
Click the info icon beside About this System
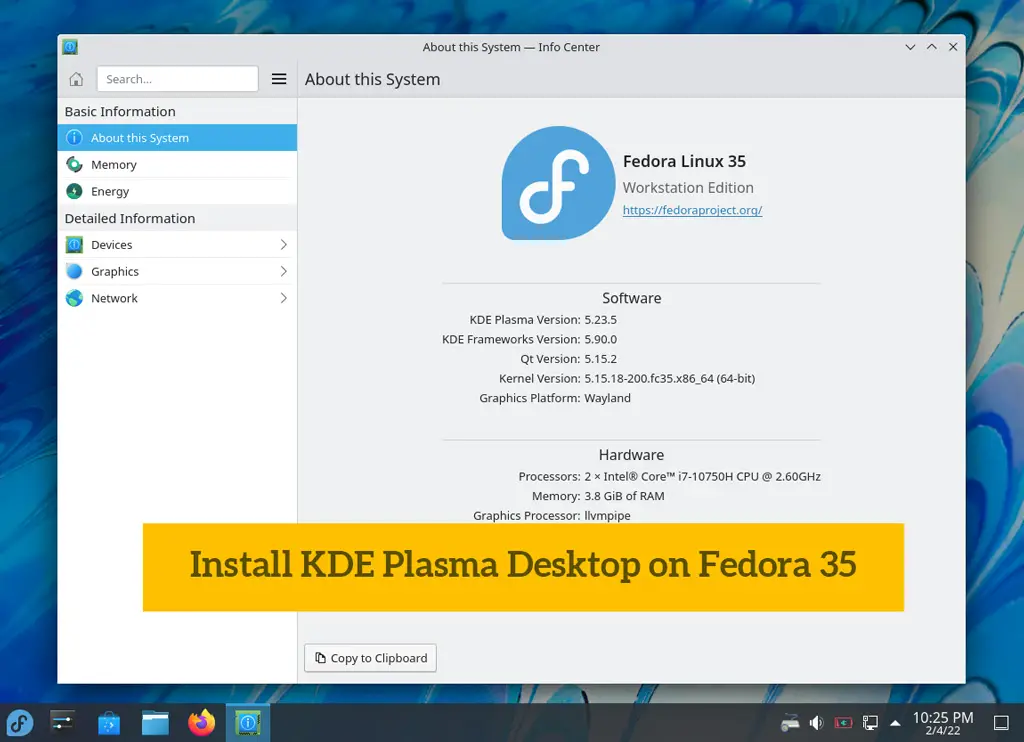coord(74,138)
